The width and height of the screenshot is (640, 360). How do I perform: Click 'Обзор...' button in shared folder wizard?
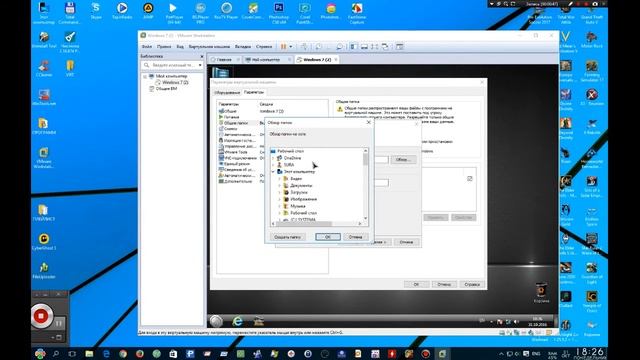coord(403,160)
